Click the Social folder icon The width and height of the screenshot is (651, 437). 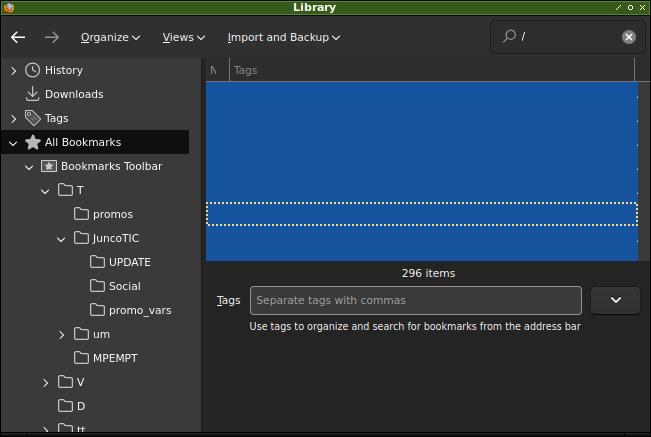point(97,286)
